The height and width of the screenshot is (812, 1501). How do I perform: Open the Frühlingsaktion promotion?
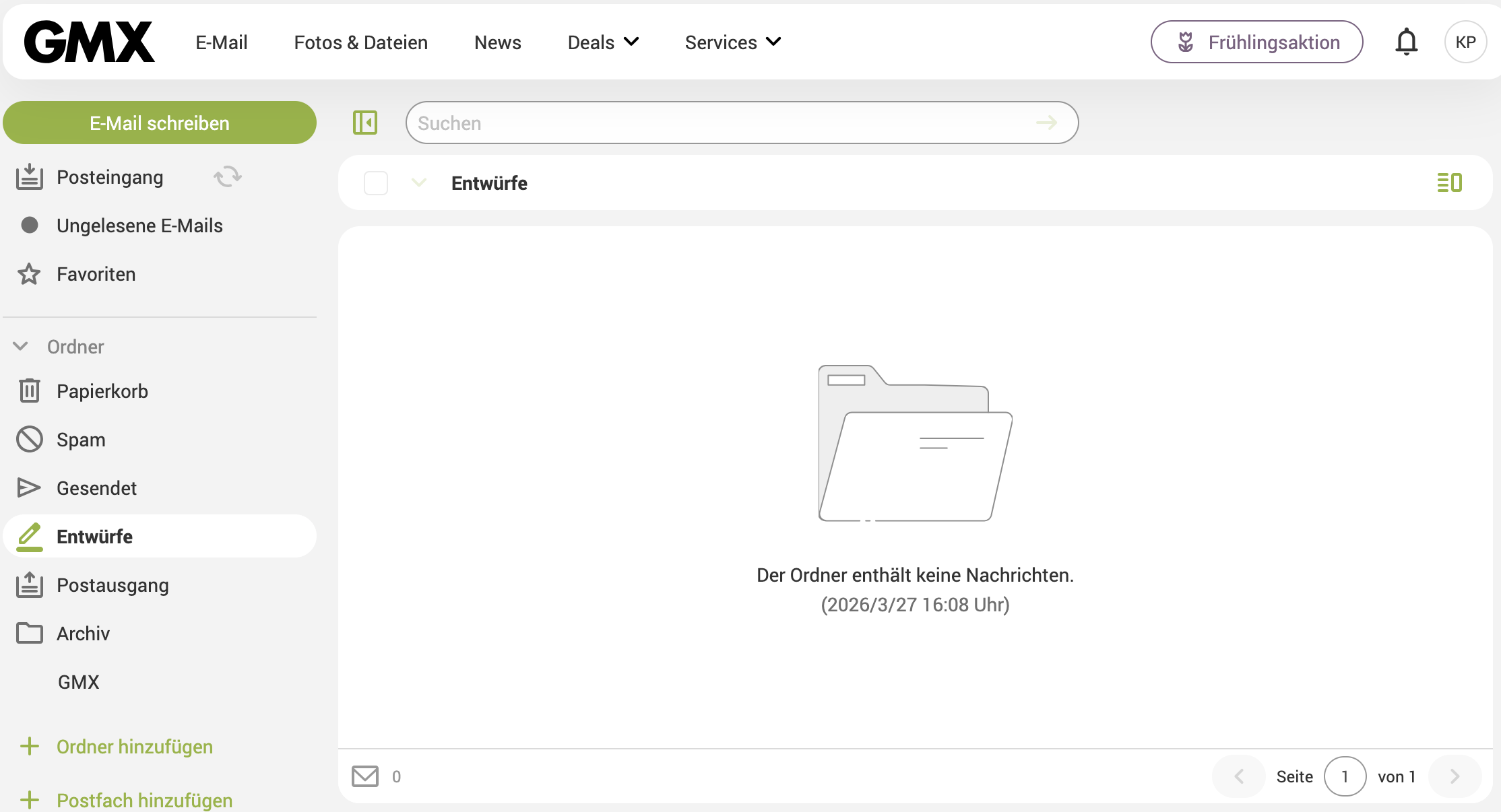point(1256,42)
